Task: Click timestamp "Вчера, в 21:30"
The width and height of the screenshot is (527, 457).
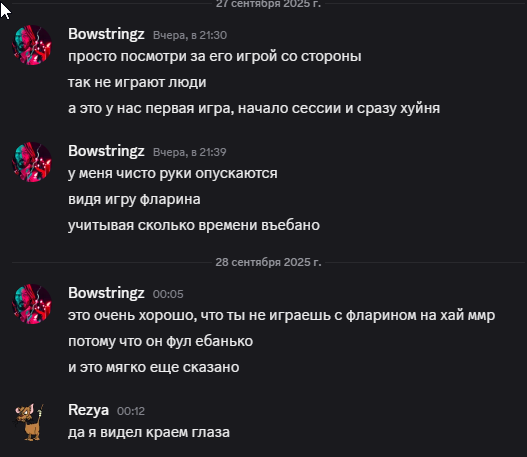Action: [x=190, y=35]
